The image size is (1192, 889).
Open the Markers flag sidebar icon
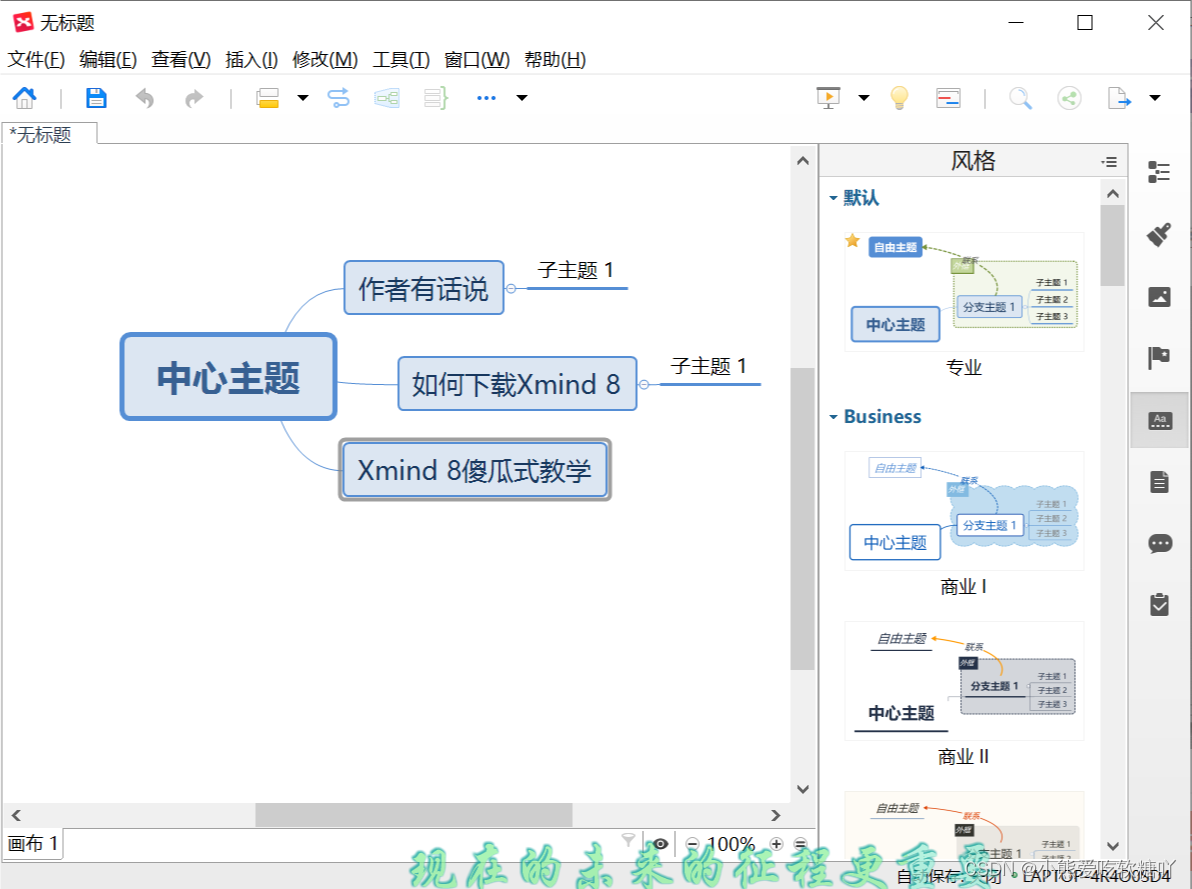(x=1159, y=357)
